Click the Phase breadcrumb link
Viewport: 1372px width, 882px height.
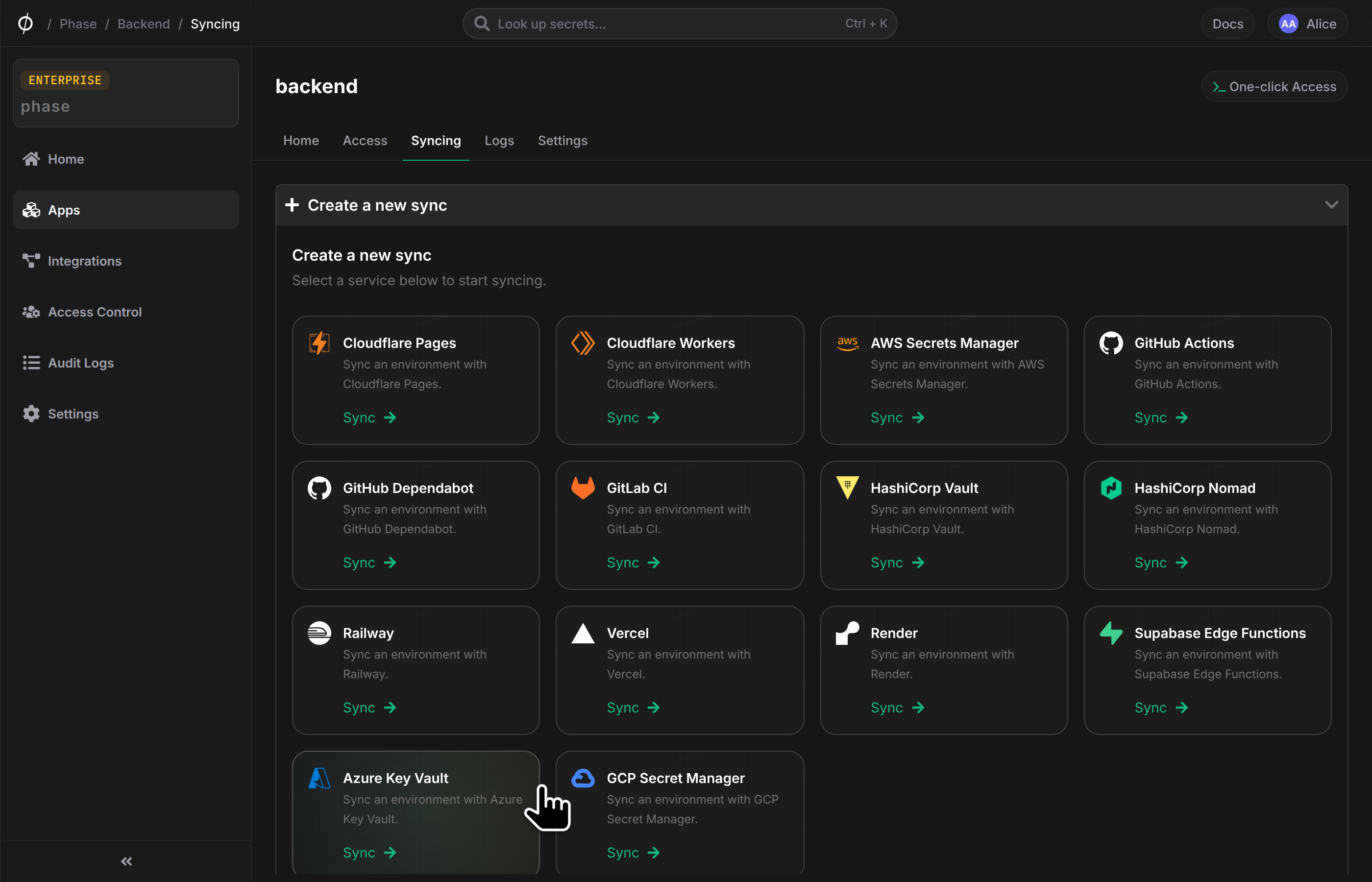78,24
